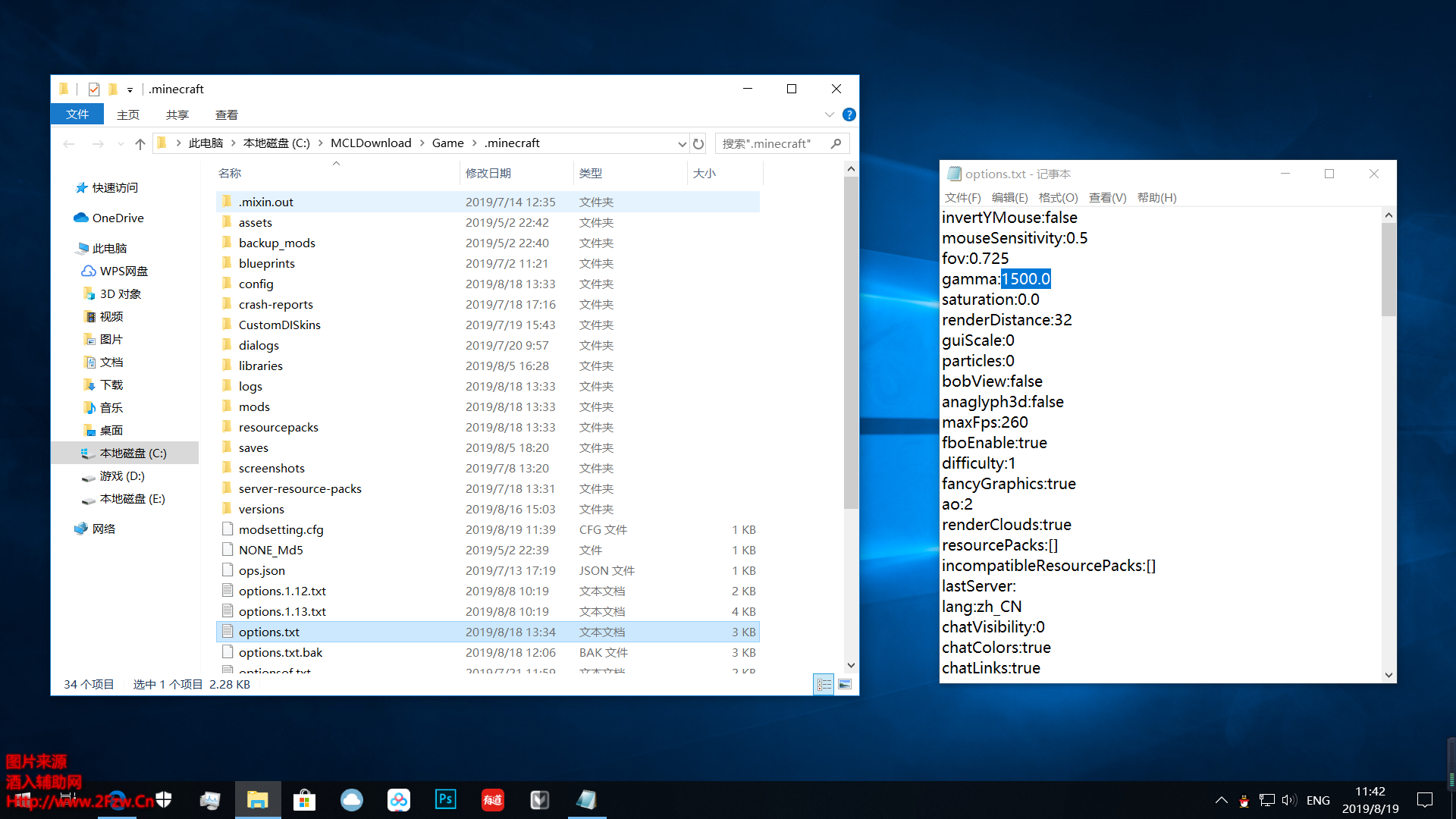1456x819 pixels.
Task: Go up one folder level with the up arrow
Action: pos(140,143)
